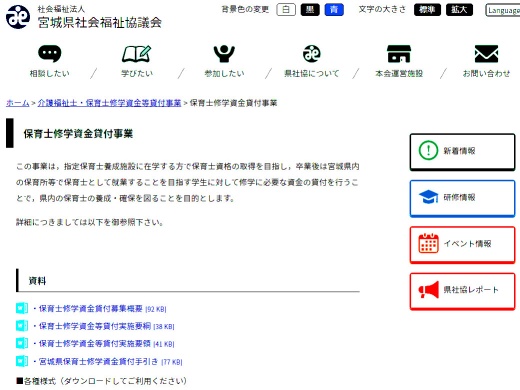This screenshot has width=520, height=390.
Task: Open the 本会運営施設 shop building icon
Action: tap(399, 54)
